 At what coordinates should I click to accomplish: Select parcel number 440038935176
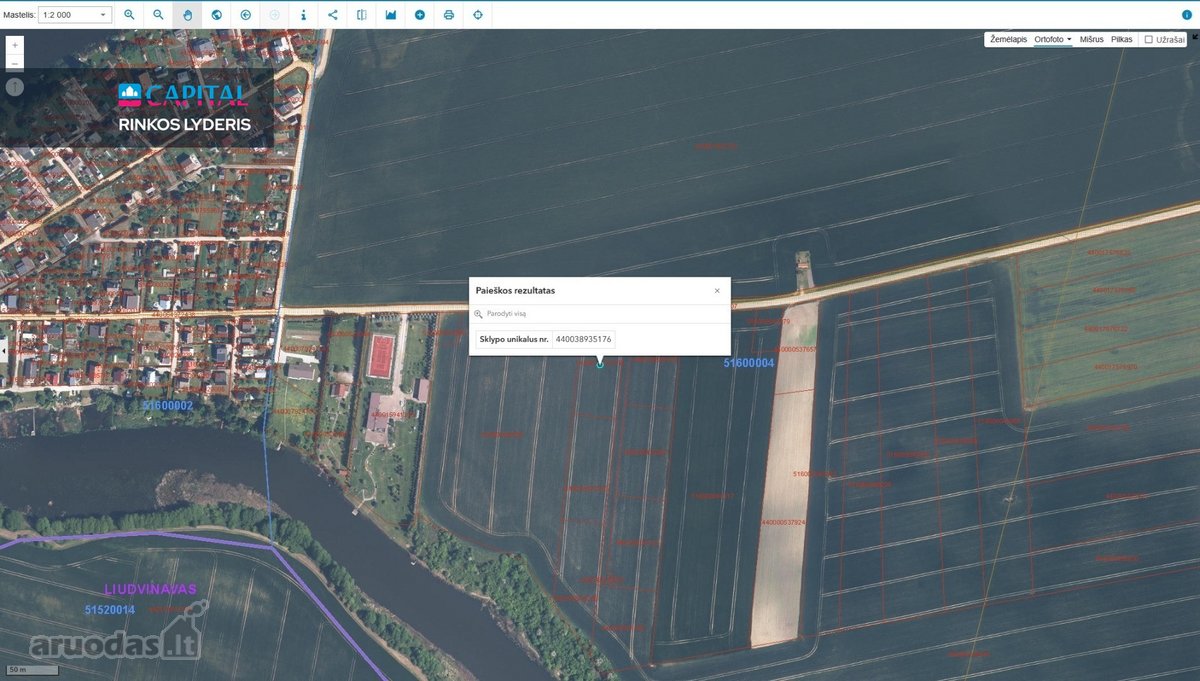click(584, 340)
